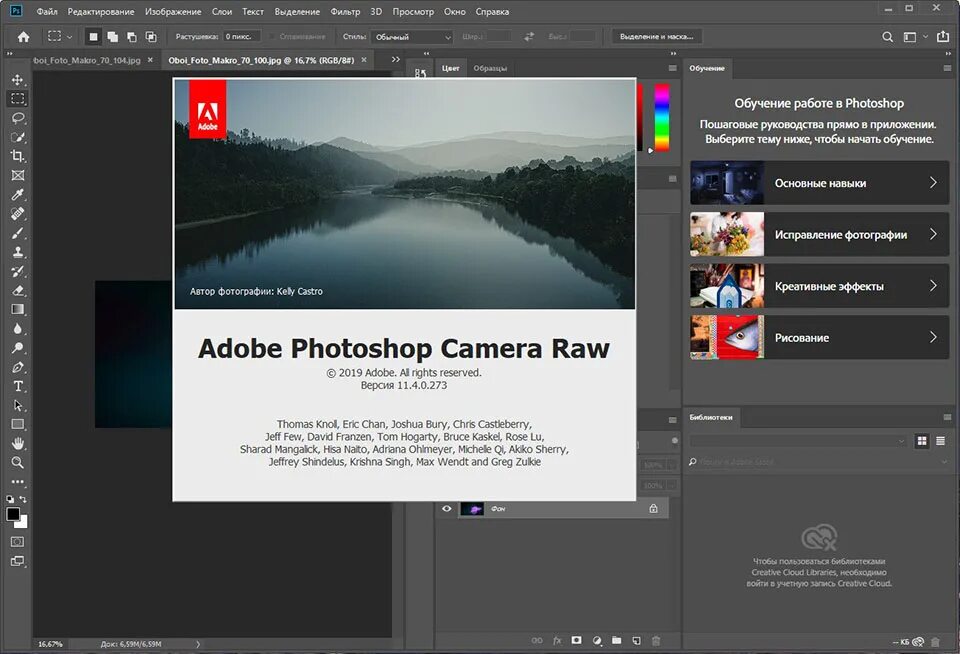The image size is (960, 654).
Task: Click the Share image icon
Action: click(x=942, y=37)
